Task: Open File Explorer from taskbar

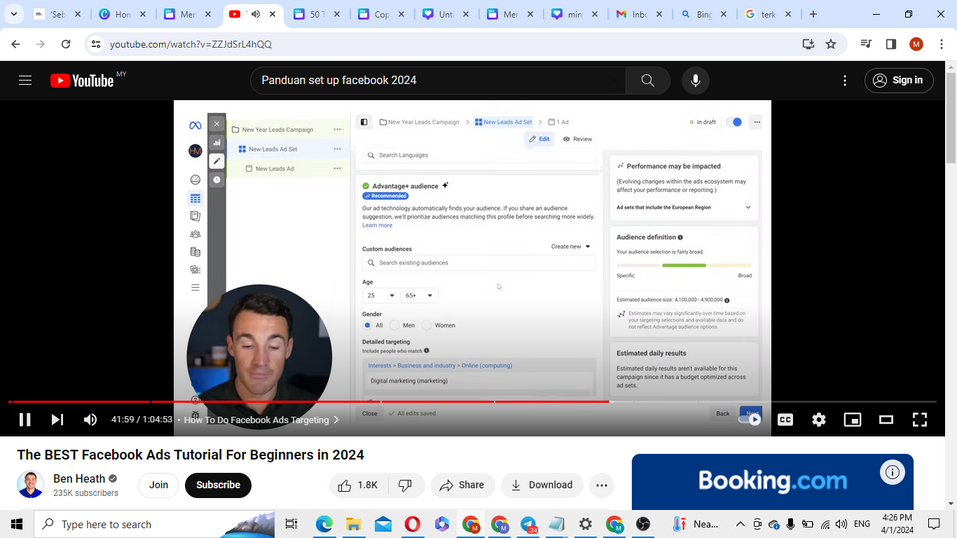Action: pos(353,524)
